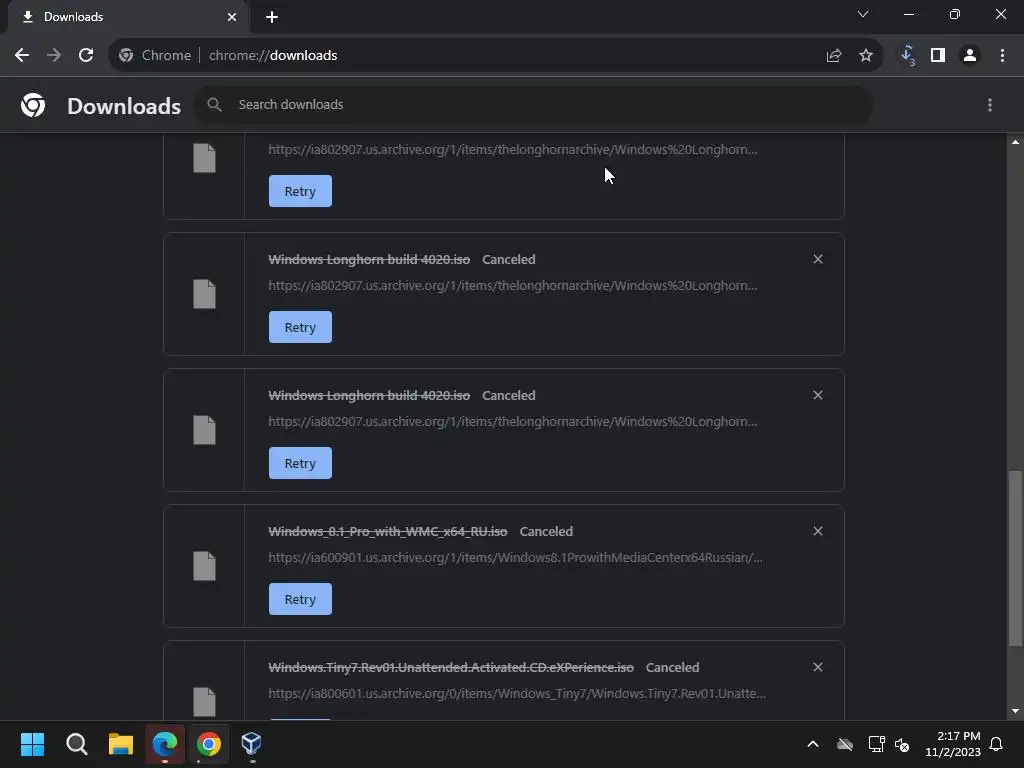Click the scrollbar down arrow
The width and height of the screenshot is (1024, 768).
point(1015,712)
